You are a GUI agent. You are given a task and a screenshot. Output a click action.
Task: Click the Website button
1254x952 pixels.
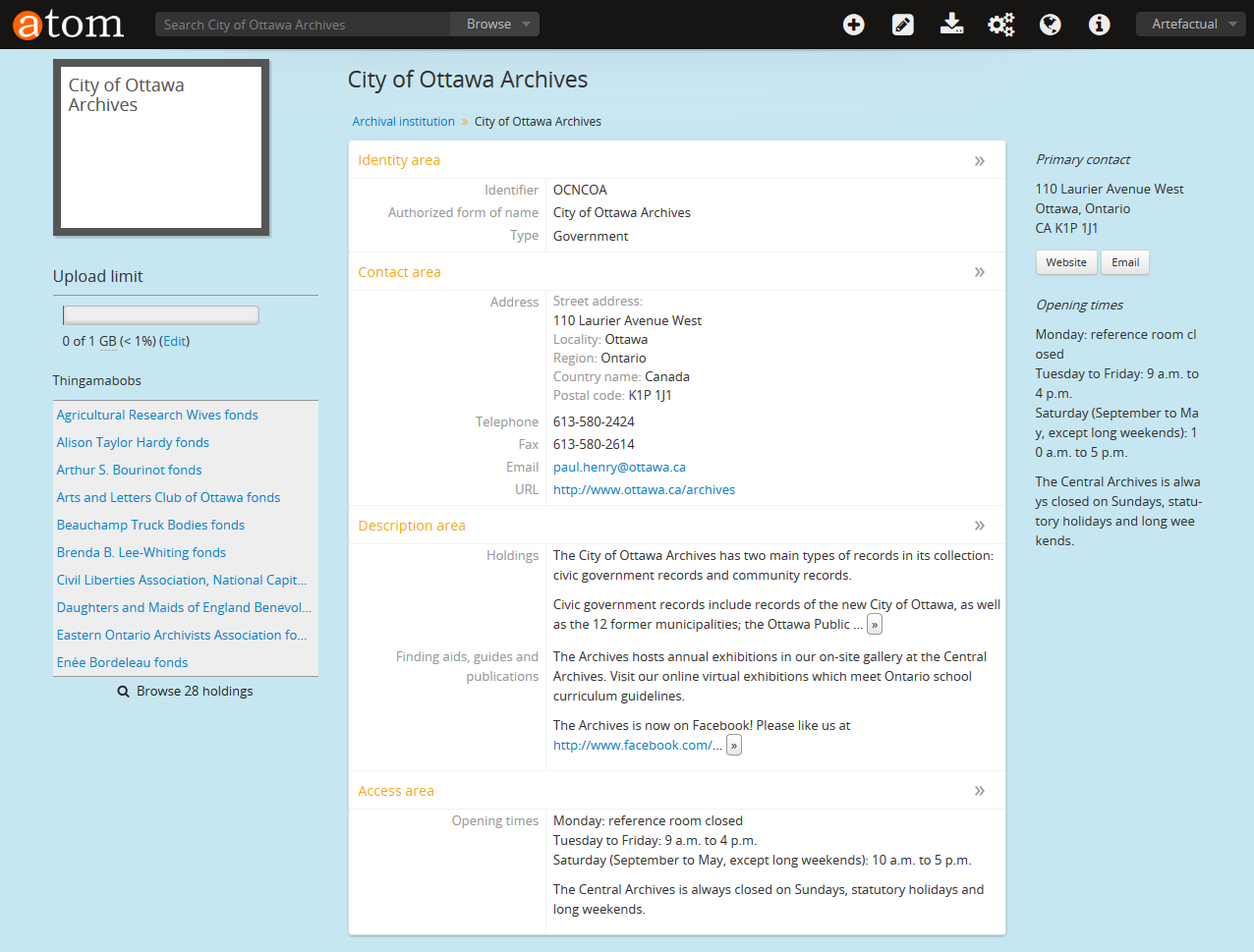click(1065, 262)
